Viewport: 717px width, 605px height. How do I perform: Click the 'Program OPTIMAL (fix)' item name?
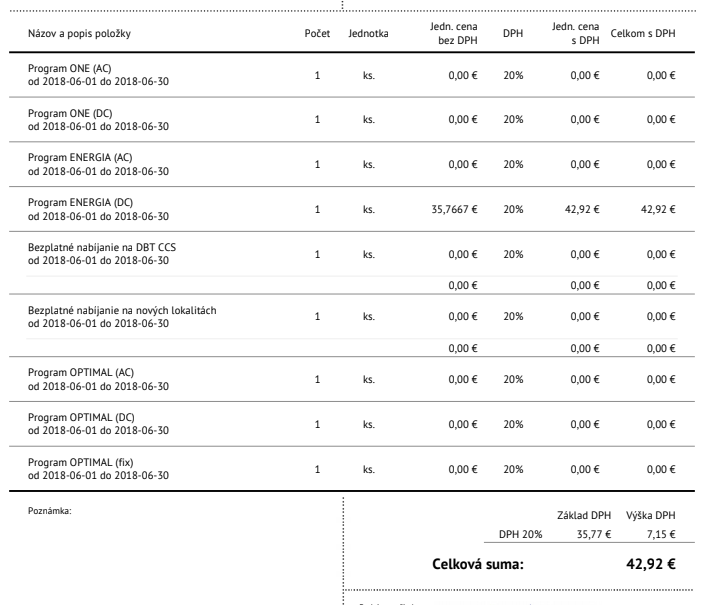pyautogui.click(x=80, y=462)
